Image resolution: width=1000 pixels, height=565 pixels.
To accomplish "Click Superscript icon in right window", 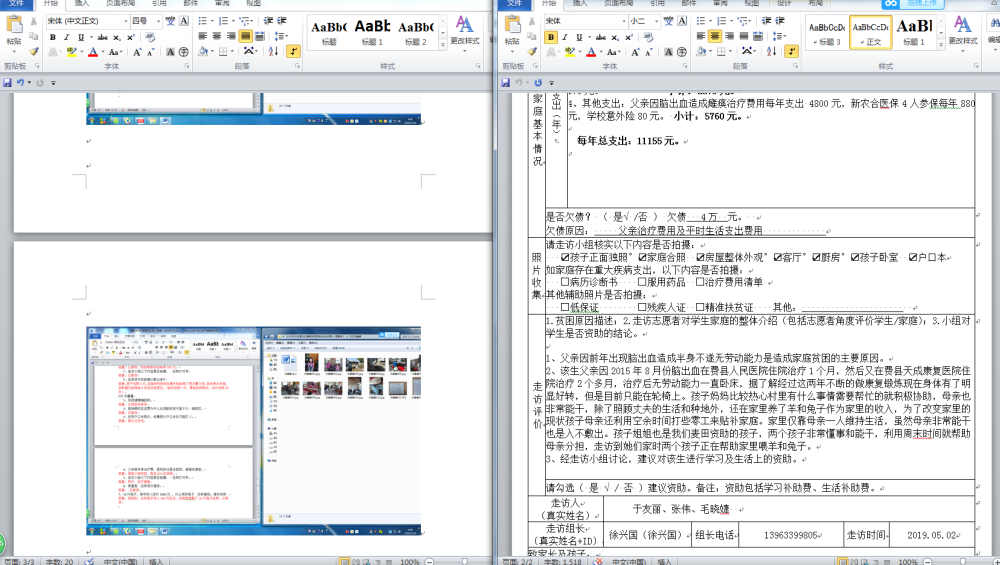I will (x=629, y=37).
